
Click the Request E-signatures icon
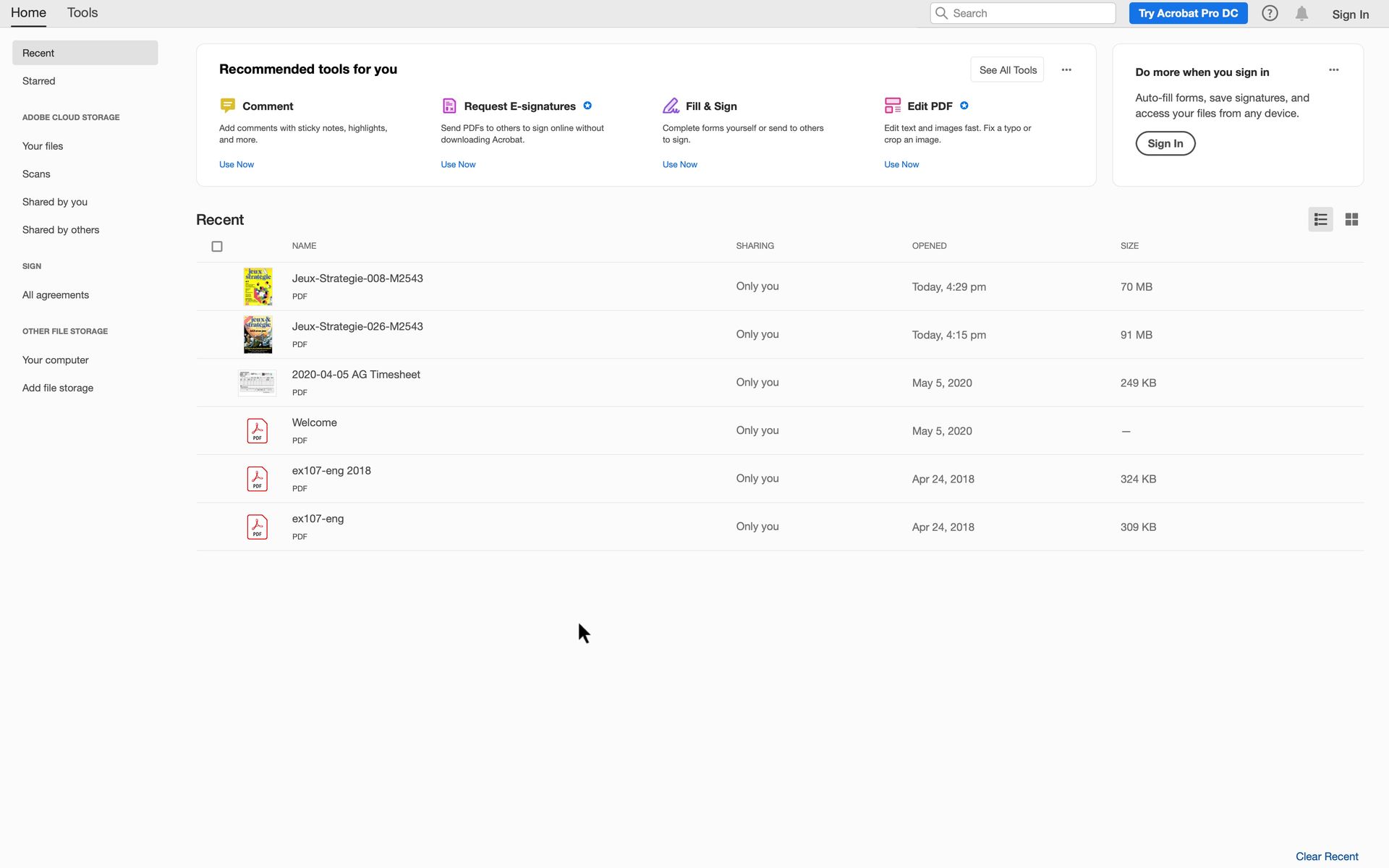(448, 106)
